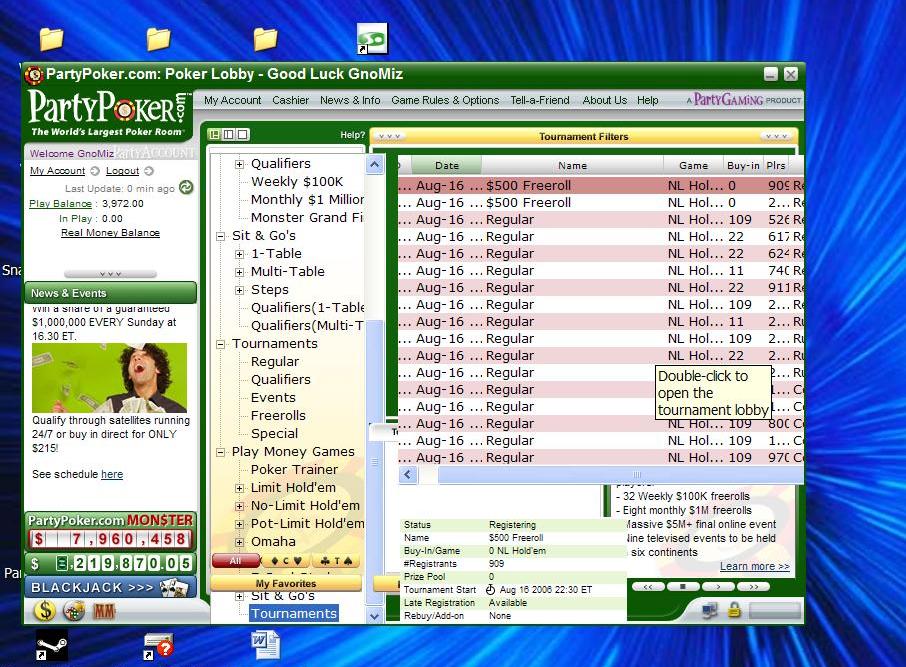Image resolution: width=906 pixels, height=667 pixels.
Task: Click the game tree scroll-up arrow
Action: click(374, 165)
